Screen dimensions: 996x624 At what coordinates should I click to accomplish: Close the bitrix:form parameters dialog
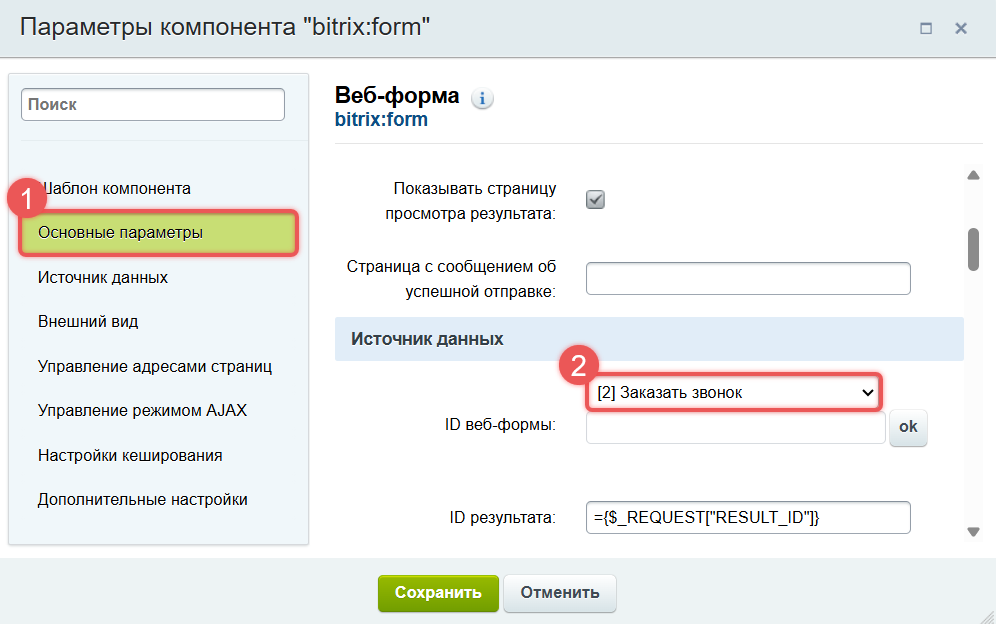(x=961, y=29)
